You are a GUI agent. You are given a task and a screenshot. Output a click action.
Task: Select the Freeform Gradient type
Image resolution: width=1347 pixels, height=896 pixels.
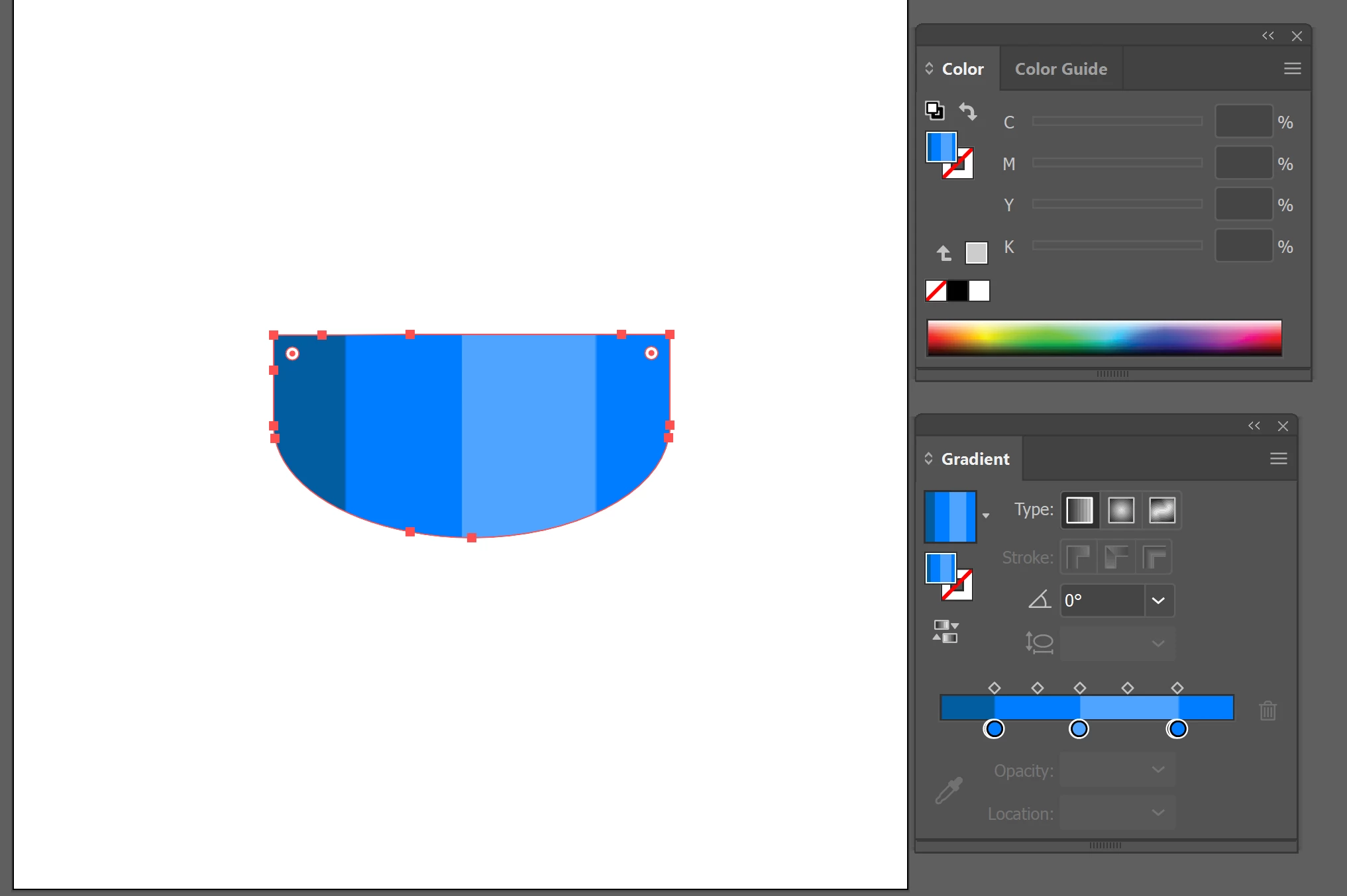click(x=1162, y=511)
